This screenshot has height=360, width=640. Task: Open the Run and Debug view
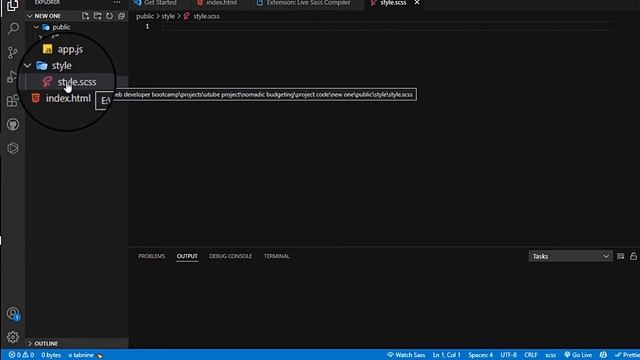[12, 76]
